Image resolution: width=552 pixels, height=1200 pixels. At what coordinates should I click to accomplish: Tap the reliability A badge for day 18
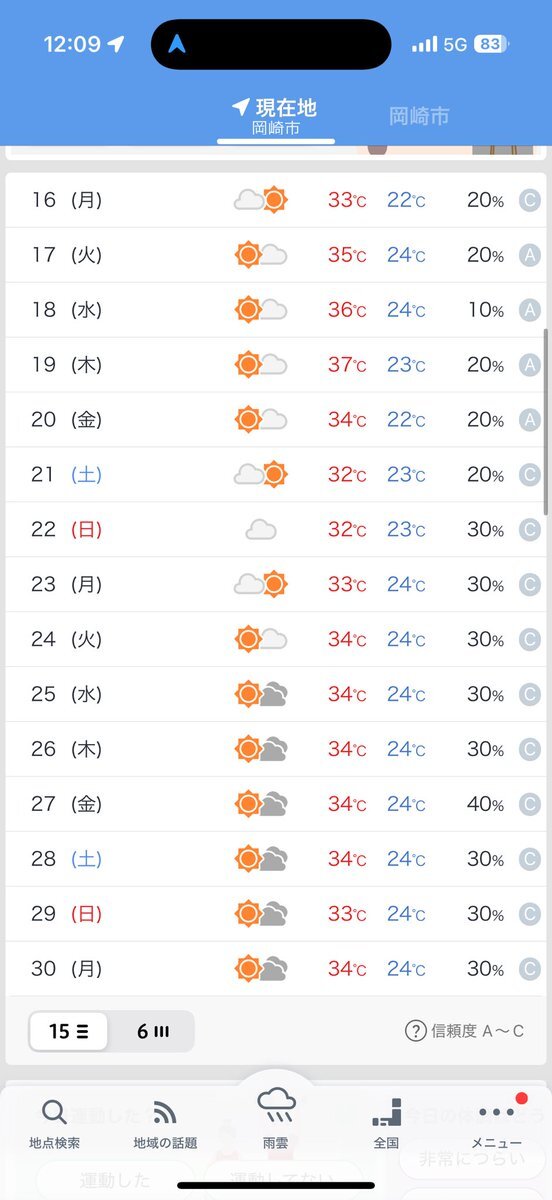click(x=529, y=310)
